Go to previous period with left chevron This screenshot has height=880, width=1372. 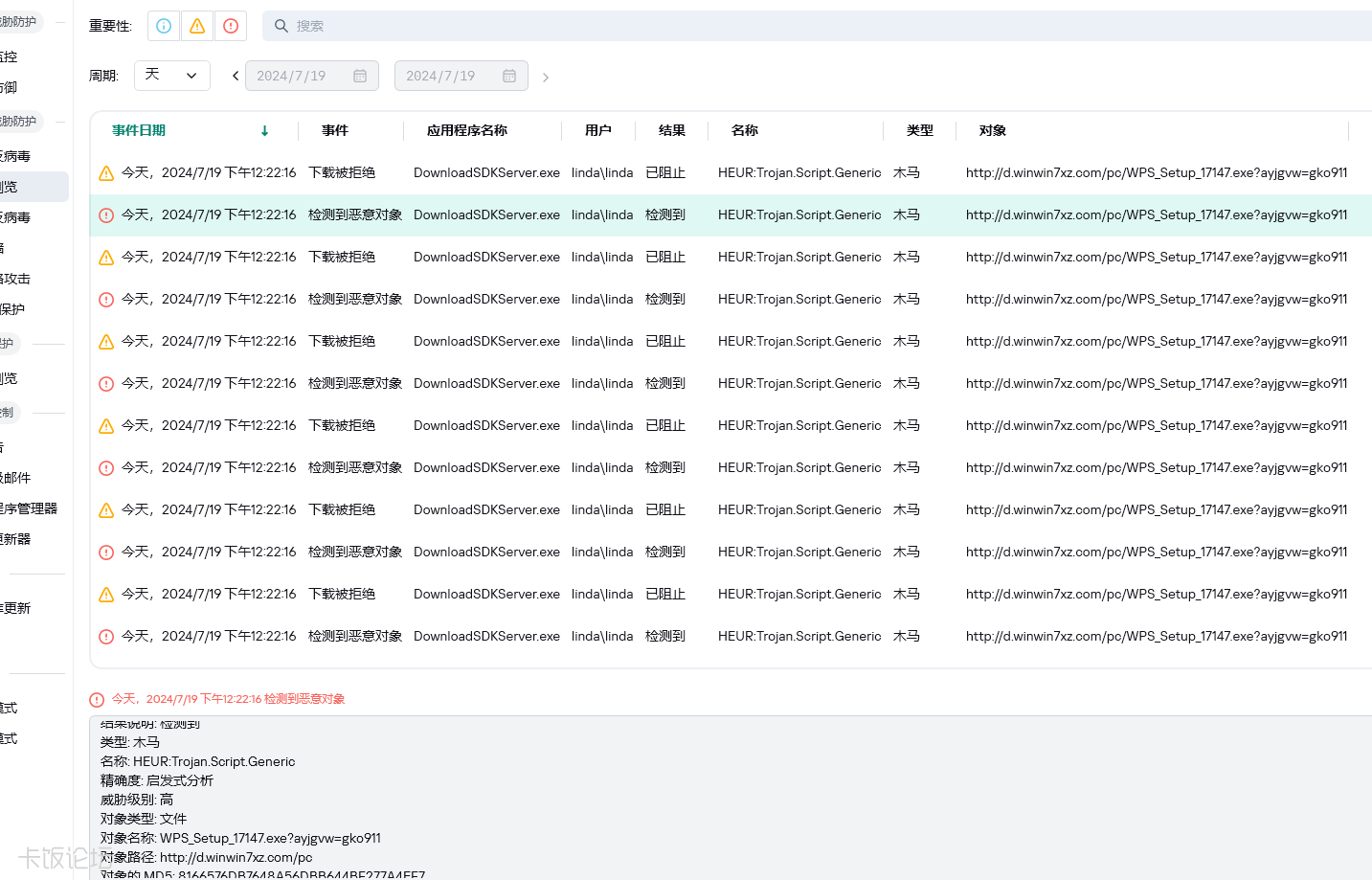coord(236,76)
